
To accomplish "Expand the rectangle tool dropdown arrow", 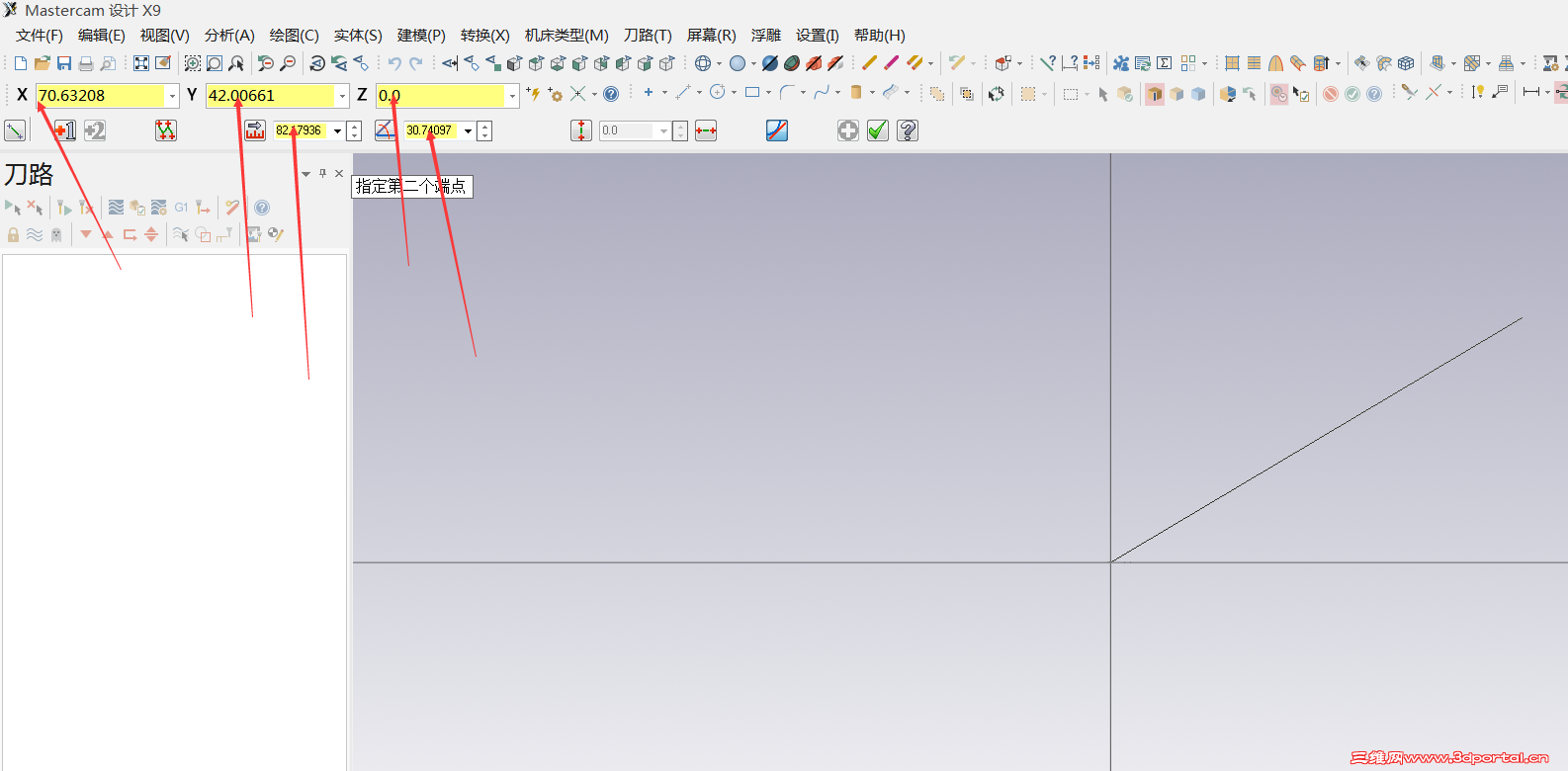I will point(768,93).
